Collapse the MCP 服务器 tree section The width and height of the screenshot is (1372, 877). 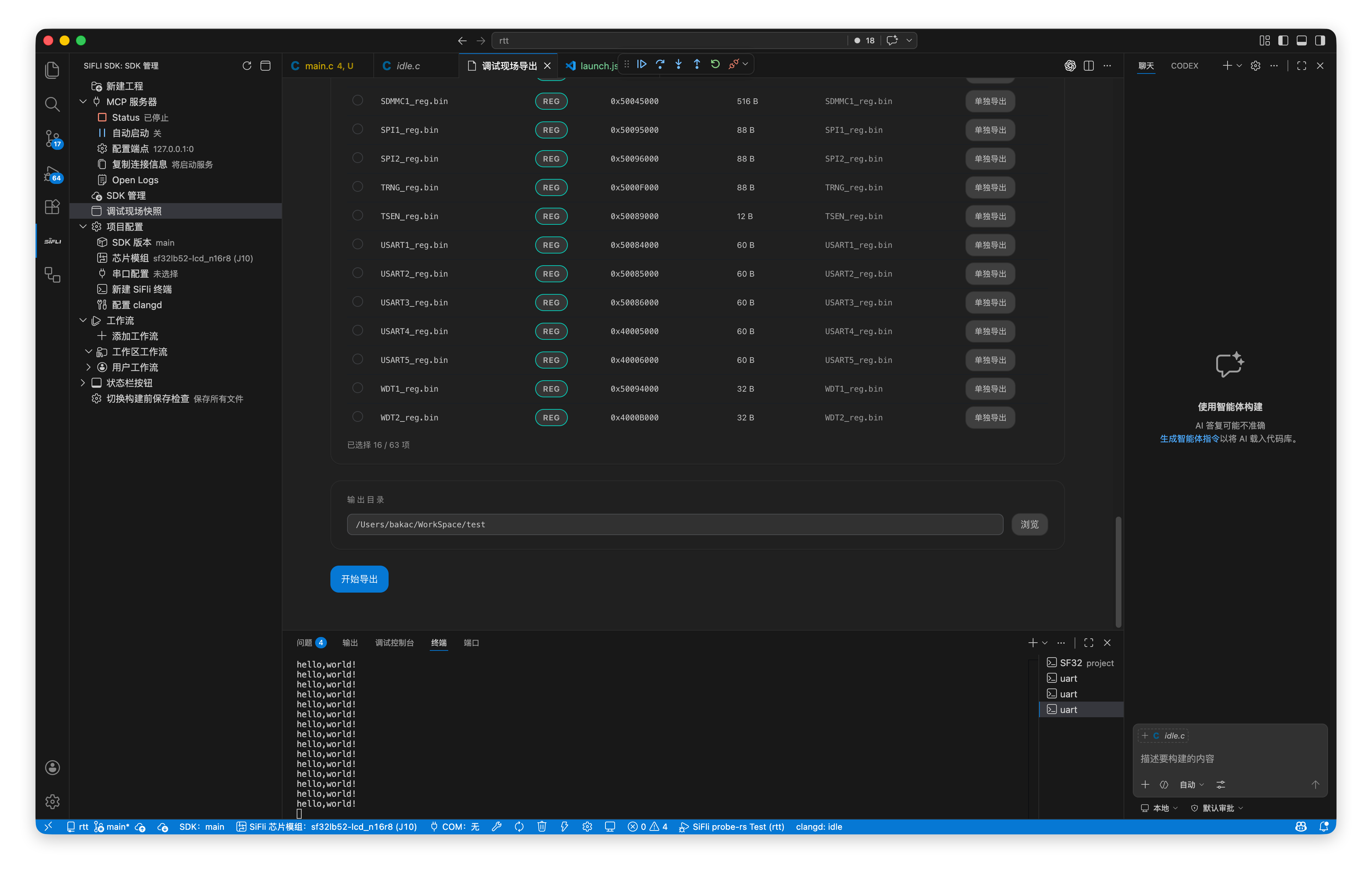[83, 102]
